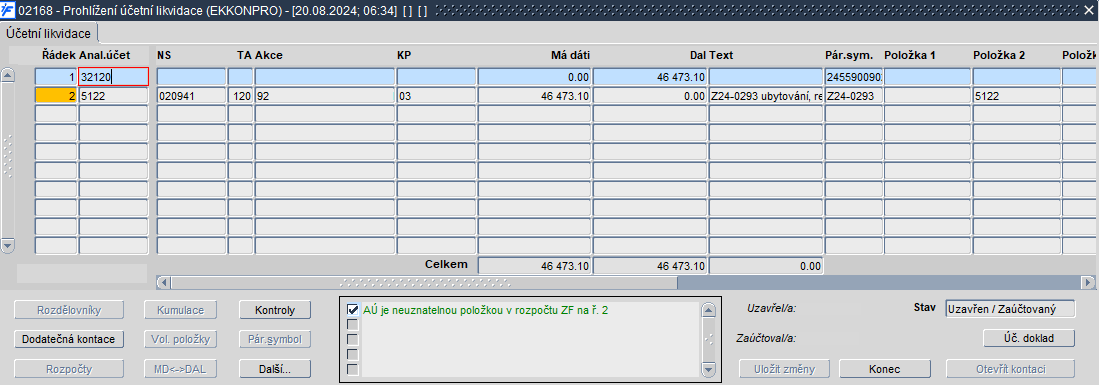
Task: Select row number 1 in Řádek column
Action: pos(56,76)
